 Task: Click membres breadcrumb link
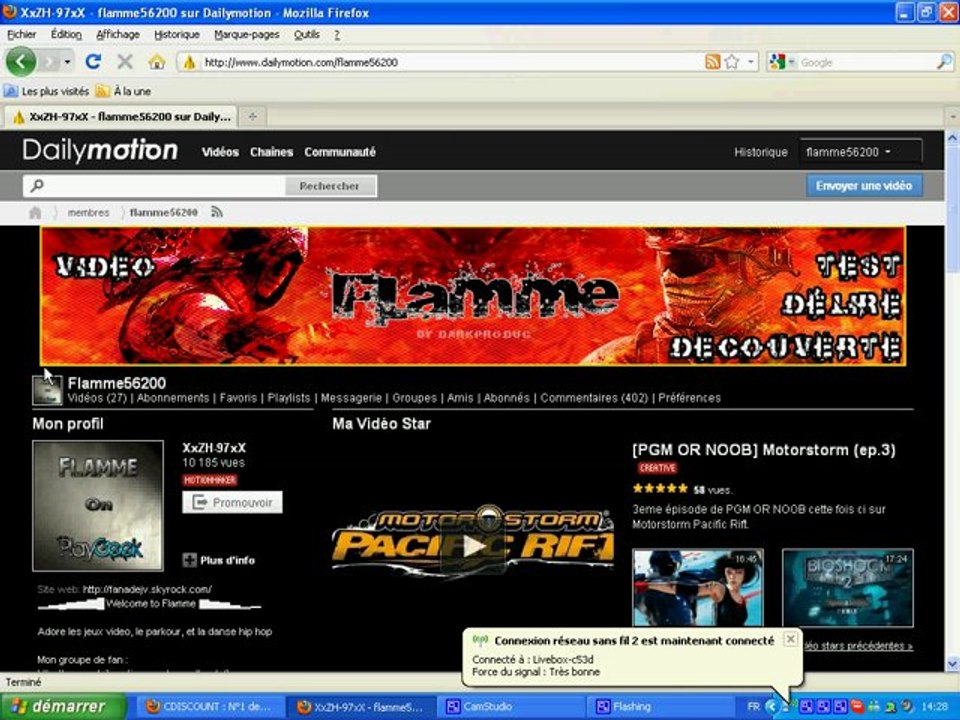[88, 212]
